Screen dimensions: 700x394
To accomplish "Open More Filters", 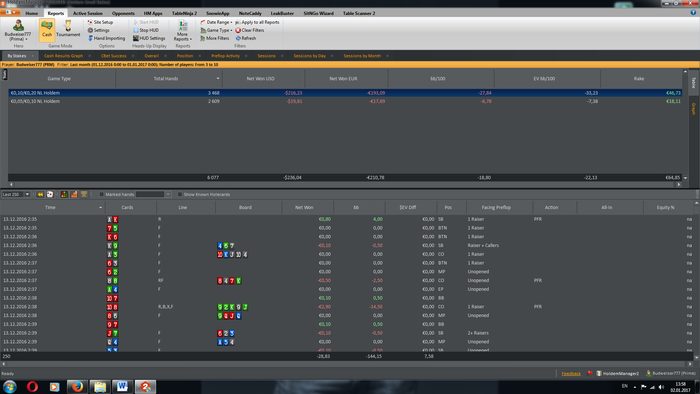I will pyautogui.click(x=215, y=38).
